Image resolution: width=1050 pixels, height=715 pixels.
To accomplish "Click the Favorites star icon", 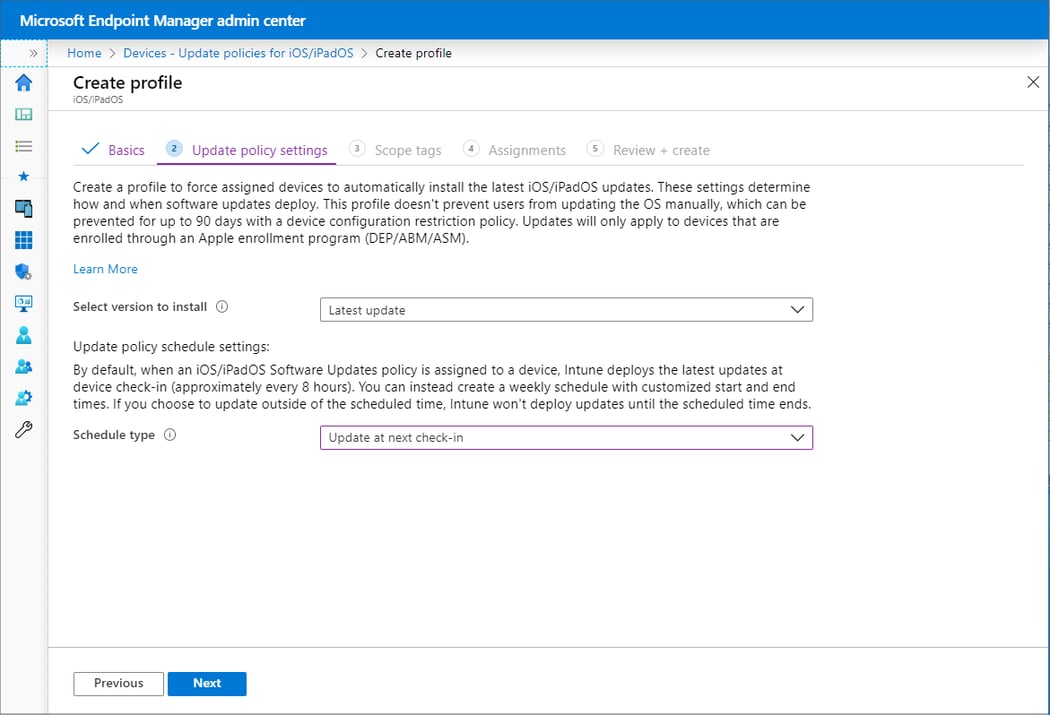I will pos(22,176).
